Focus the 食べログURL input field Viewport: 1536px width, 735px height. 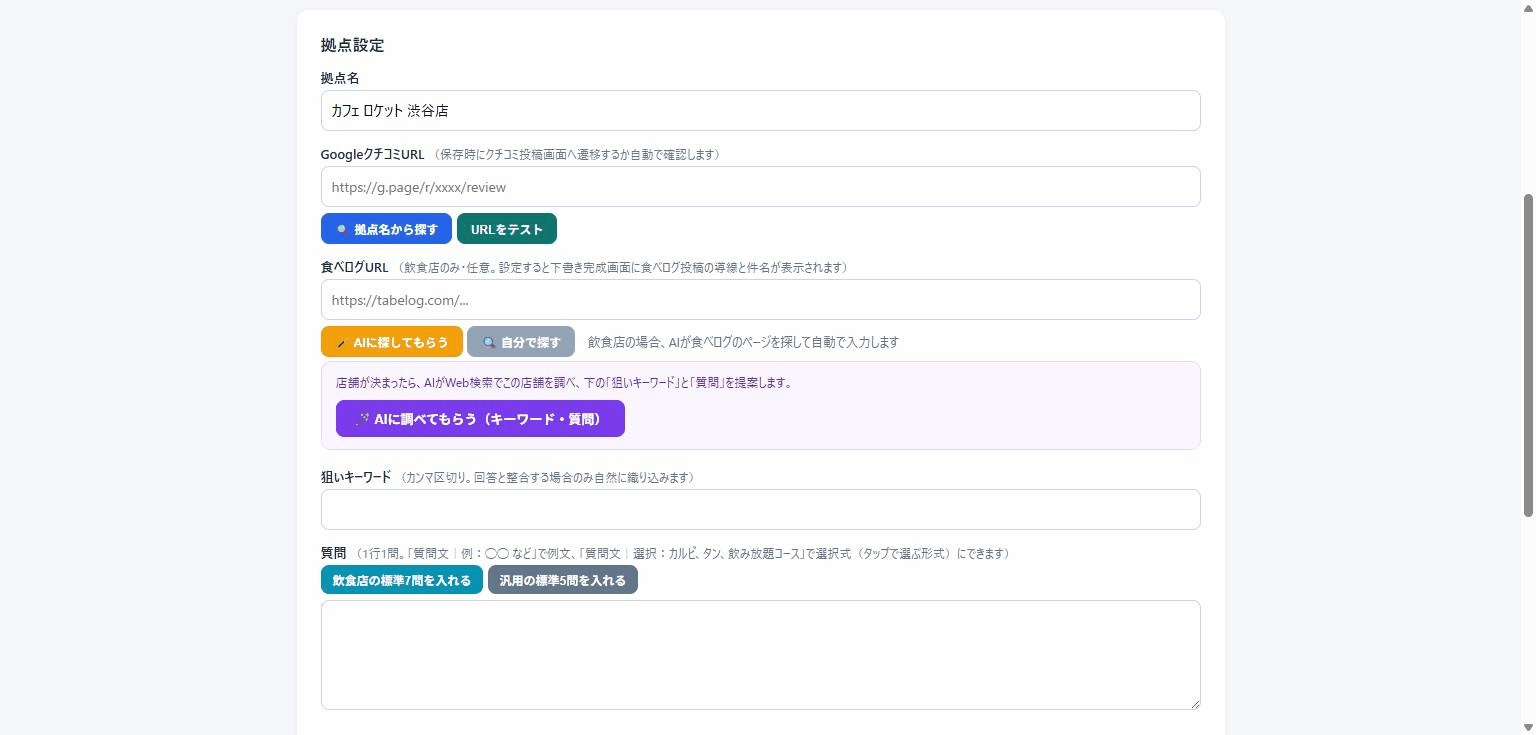tap(760, 300)
